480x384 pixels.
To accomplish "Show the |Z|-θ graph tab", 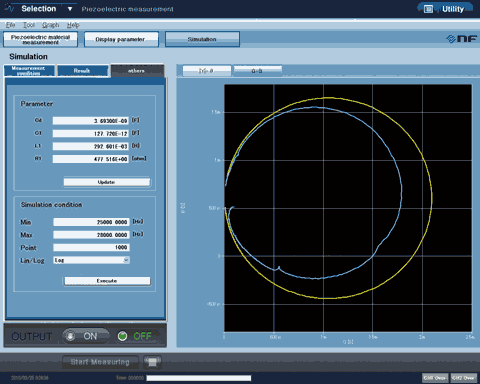I will (x=207, y=71).
